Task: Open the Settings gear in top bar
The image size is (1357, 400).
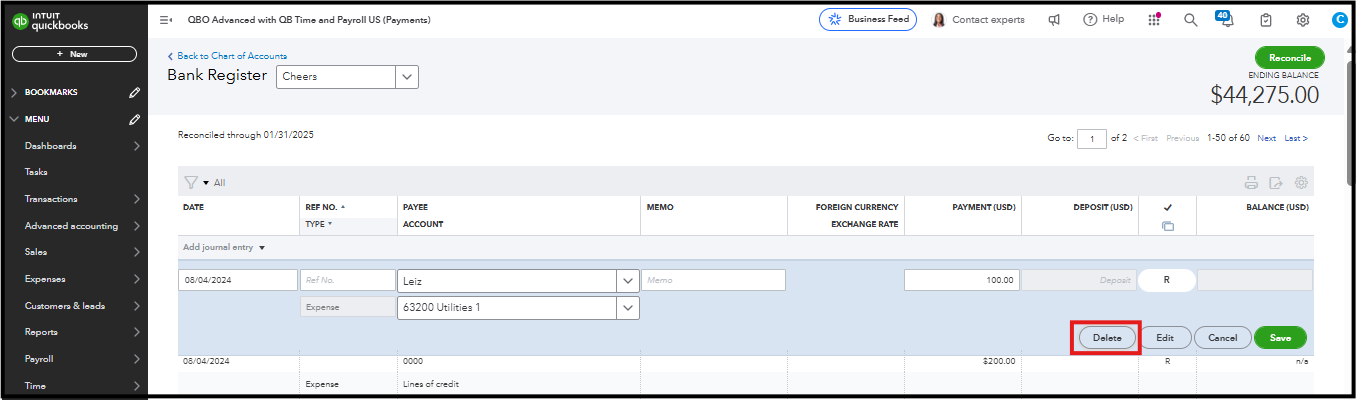Action: click(1302, 20)
